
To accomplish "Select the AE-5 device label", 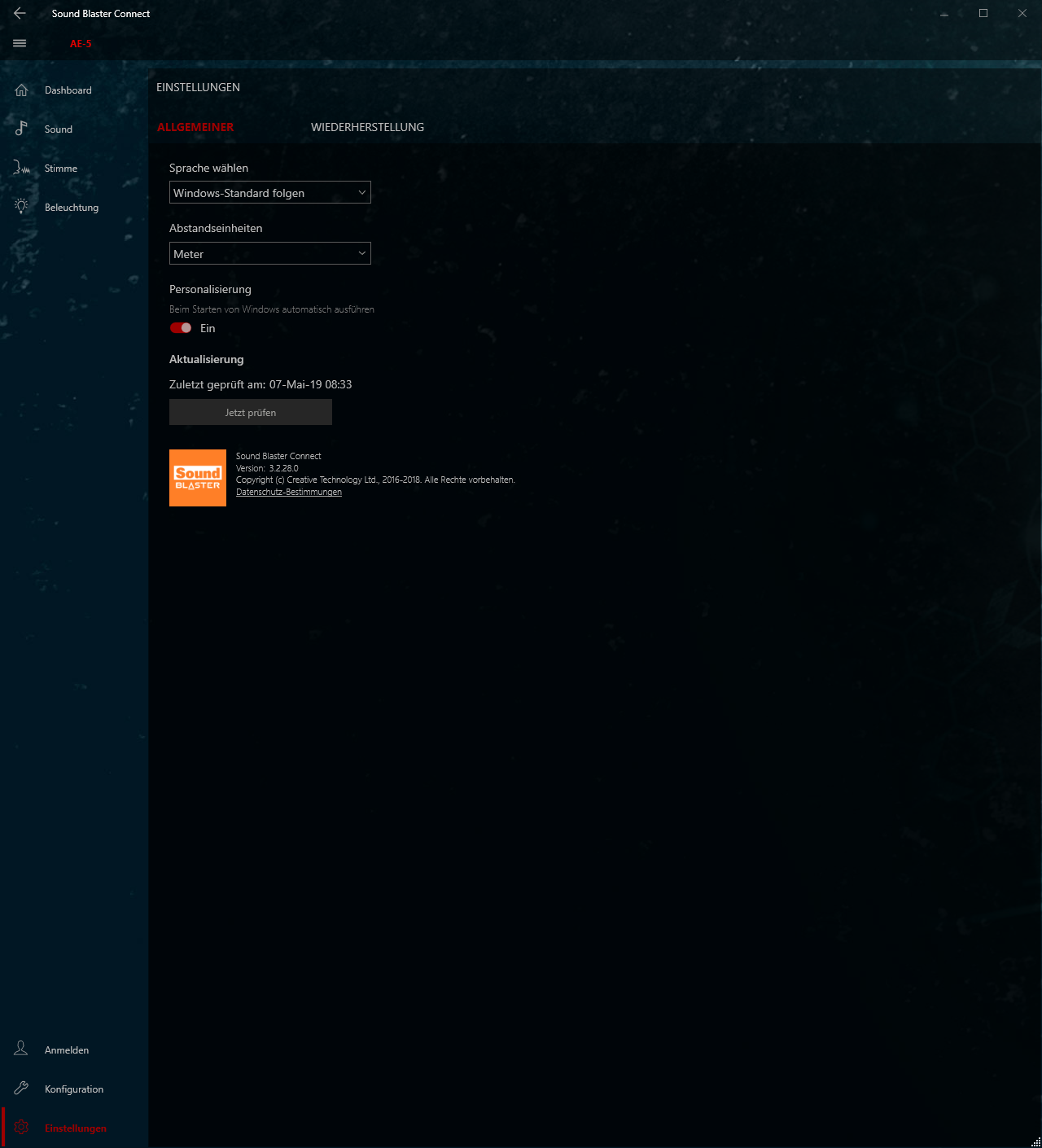I will tap(81, 44).
